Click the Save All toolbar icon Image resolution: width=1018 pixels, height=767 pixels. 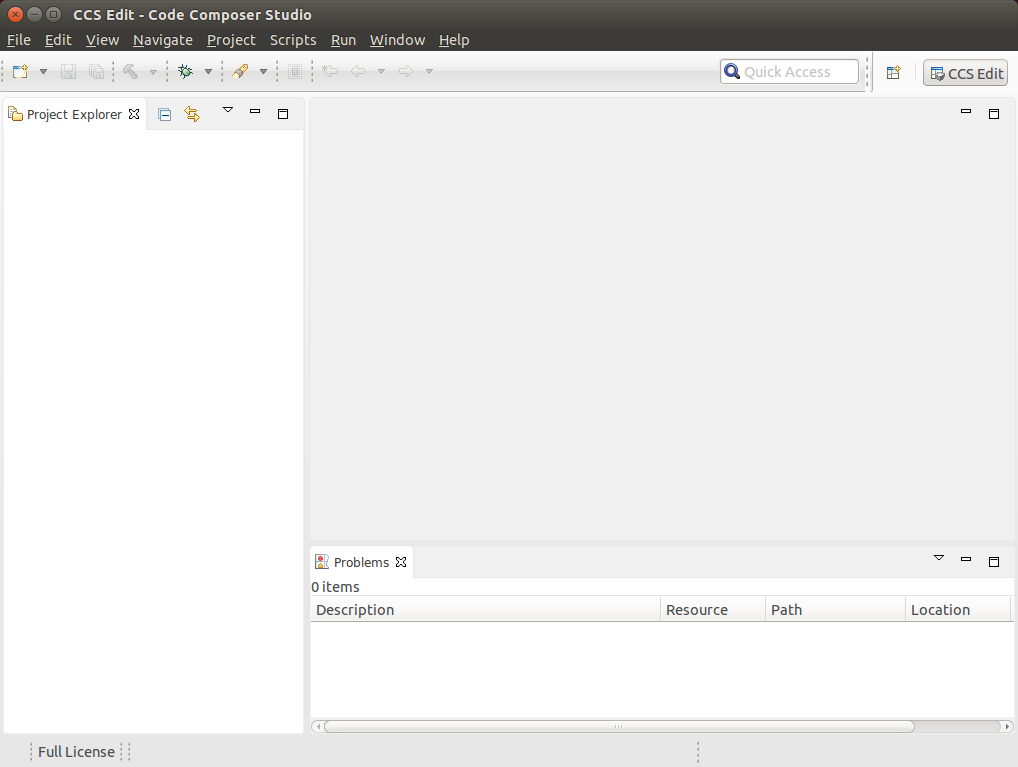point(96,71)
